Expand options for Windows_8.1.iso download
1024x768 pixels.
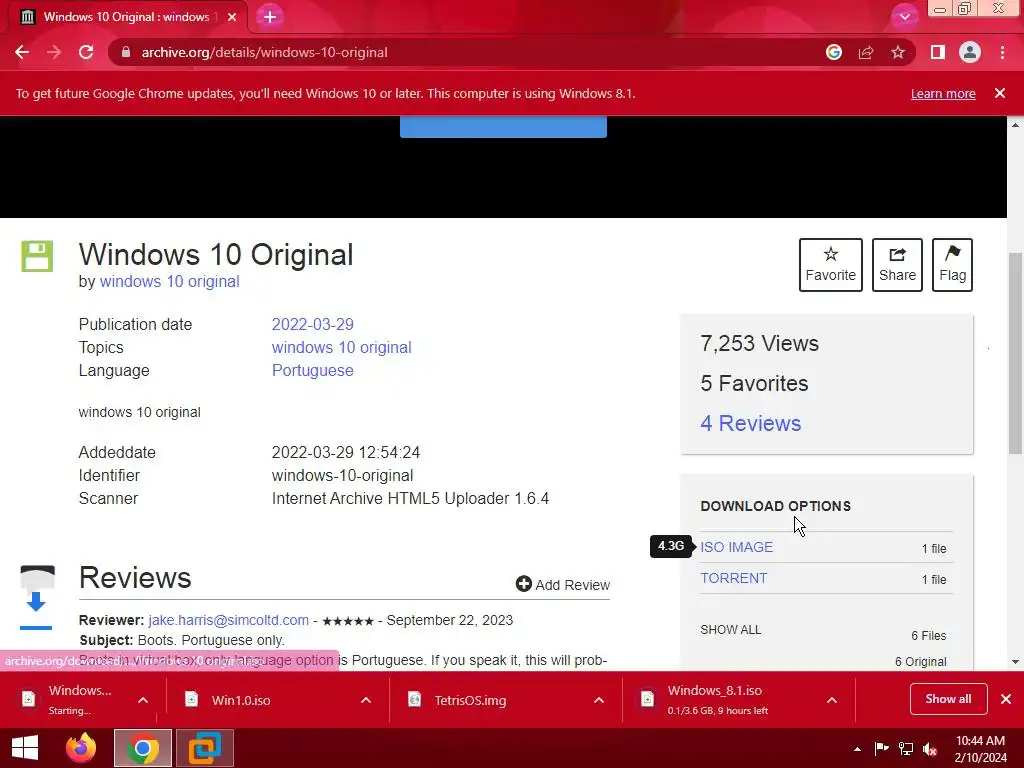click(831, 700)
